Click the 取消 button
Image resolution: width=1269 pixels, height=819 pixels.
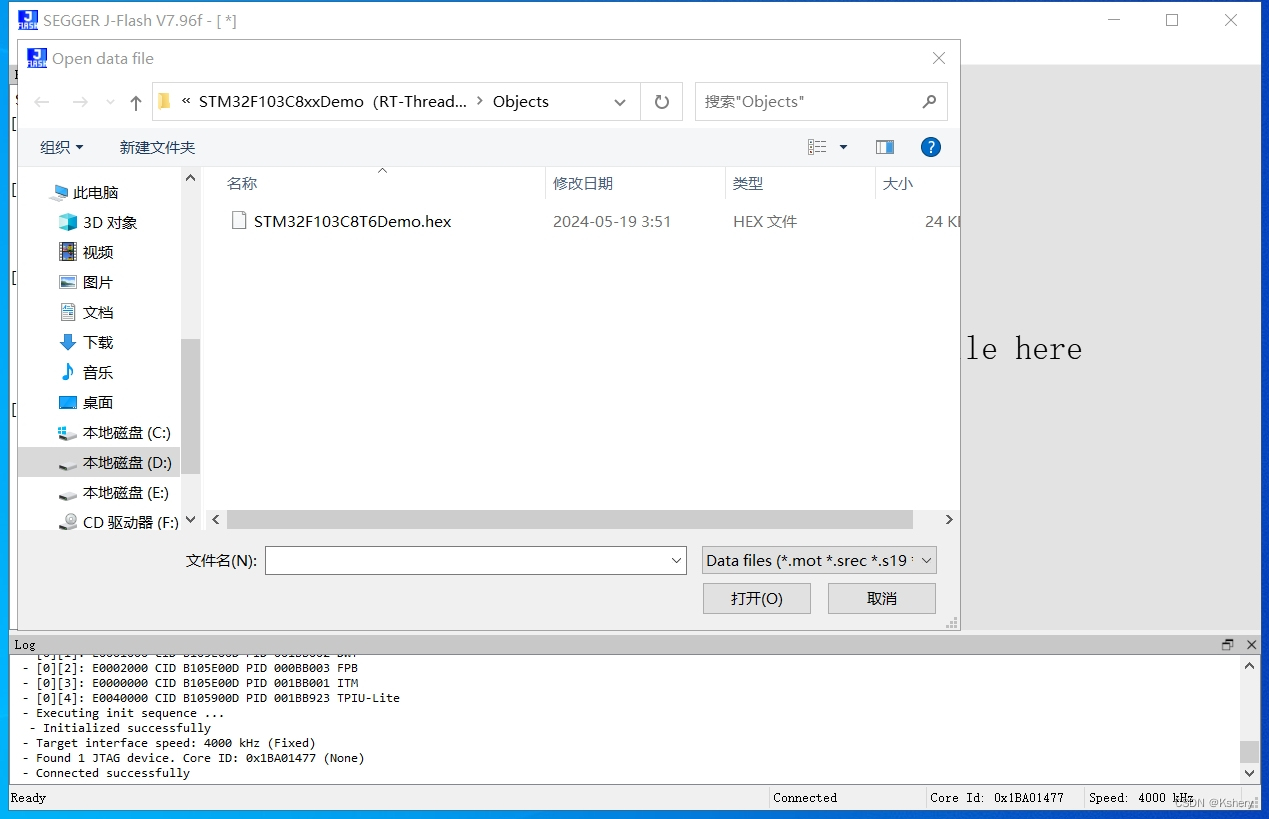(882, 598)
